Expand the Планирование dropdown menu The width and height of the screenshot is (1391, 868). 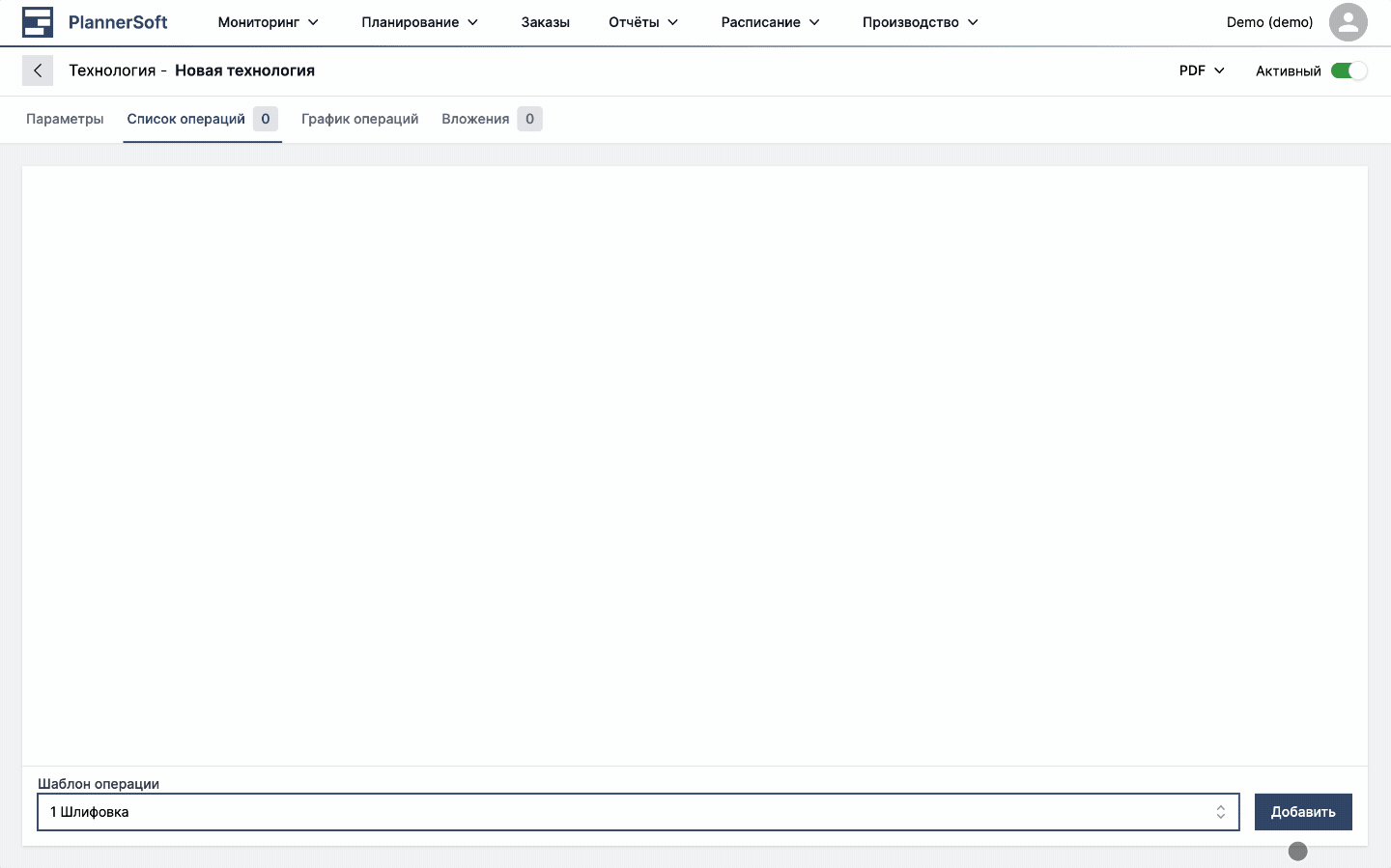point(419,22)
